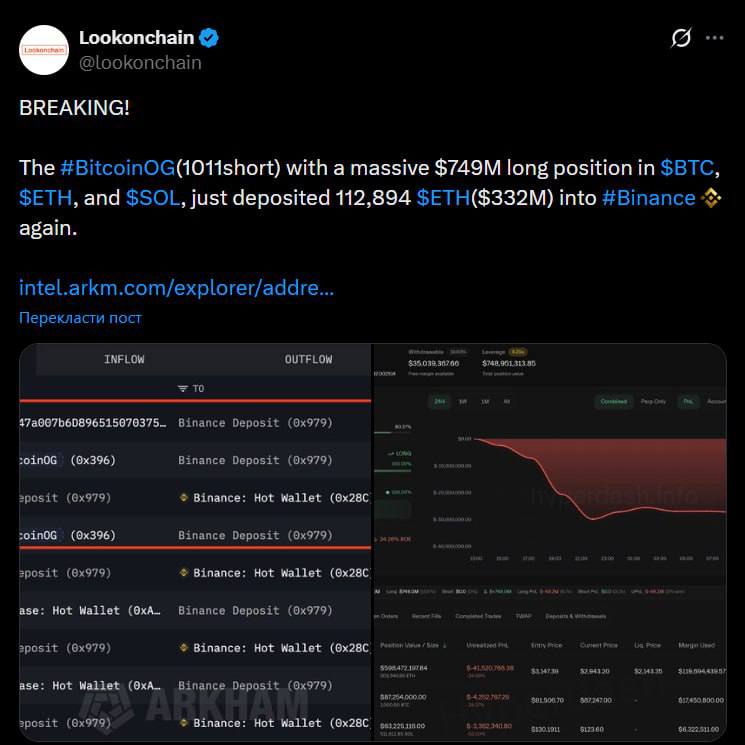Select the 24H time range toggle

pos(440,402)
